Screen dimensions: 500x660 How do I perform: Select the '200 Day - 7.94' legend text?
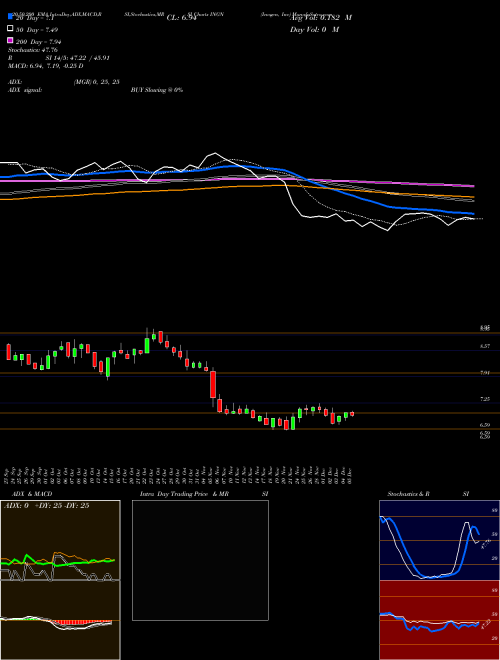coord(39,42)
